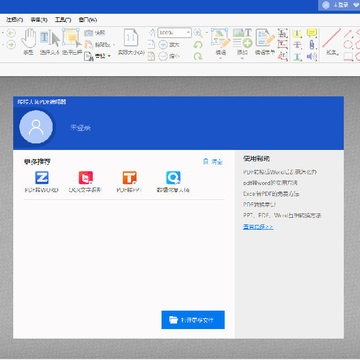Go to next view green arrow

11,44
